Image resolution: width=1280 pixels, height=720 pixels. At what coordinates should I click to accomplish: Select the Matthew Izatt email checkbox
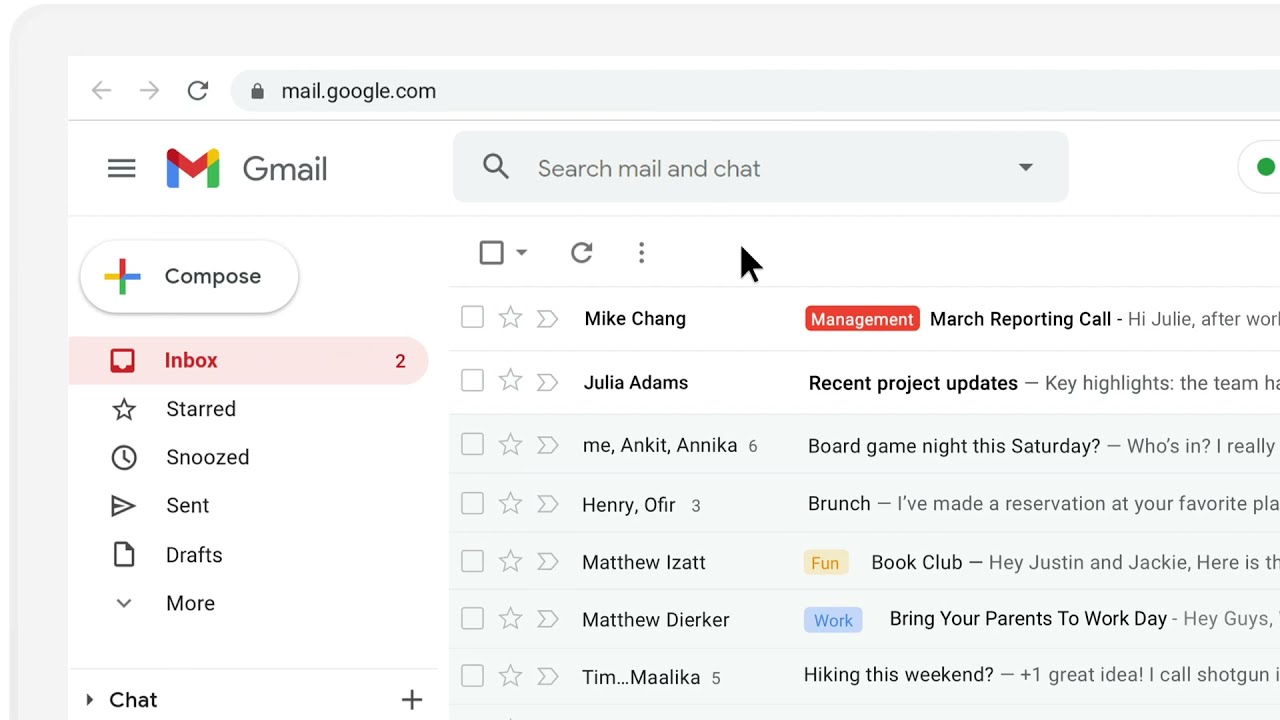click(472, 562)
